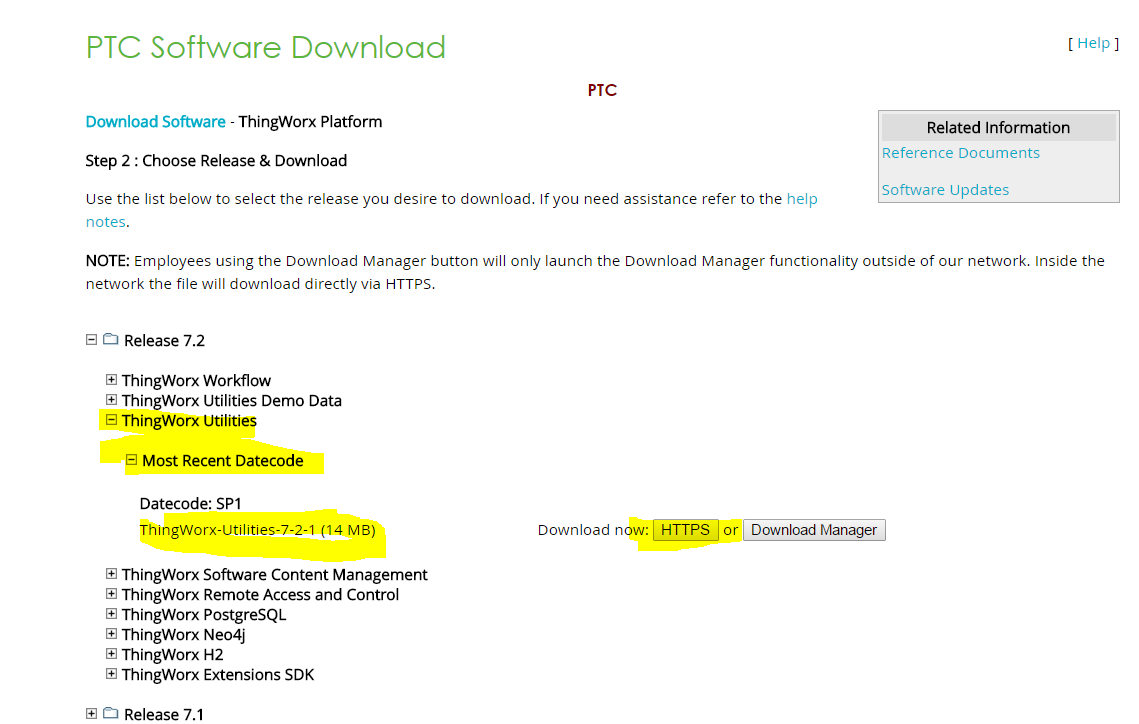Screen dimensions: 1139x724
Task: Expand ThingWorx Software Content Management
Action: pos(111,573)
